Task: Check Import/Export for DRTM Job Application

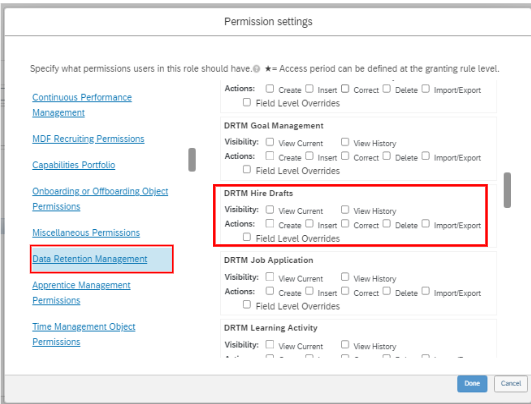Action: pyautogui.click(x=426, y=291)
